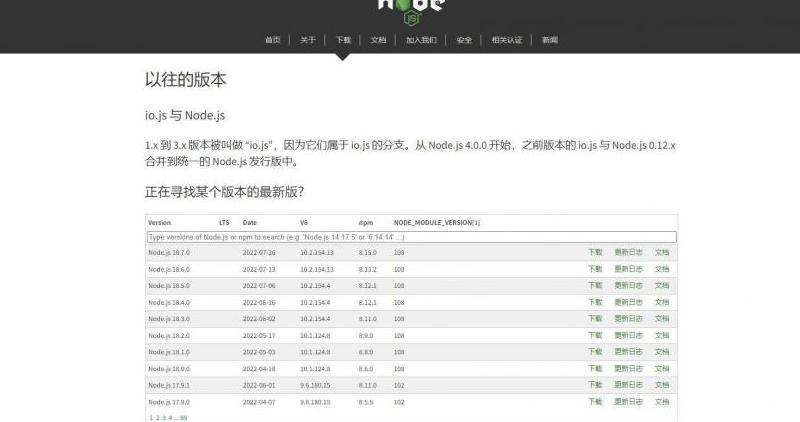The width and height of the screenshot is (800, 422).
Task: Open 更新日志 for Node.js 18.3.0
Action: point(628,318)
